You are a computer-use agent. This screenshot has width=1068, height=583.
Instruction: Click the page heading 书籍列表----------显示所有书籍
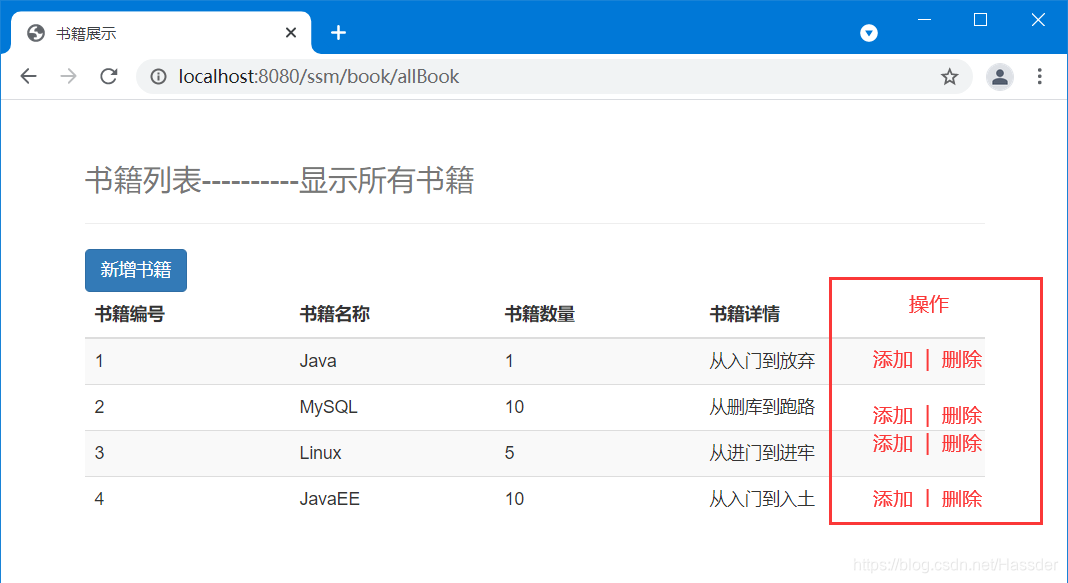279,180
